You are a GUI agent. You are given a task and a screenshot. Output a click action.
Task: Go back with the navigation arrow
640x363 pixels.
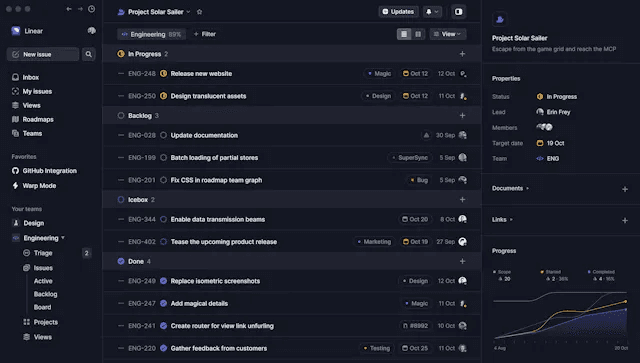click(69, 9)
